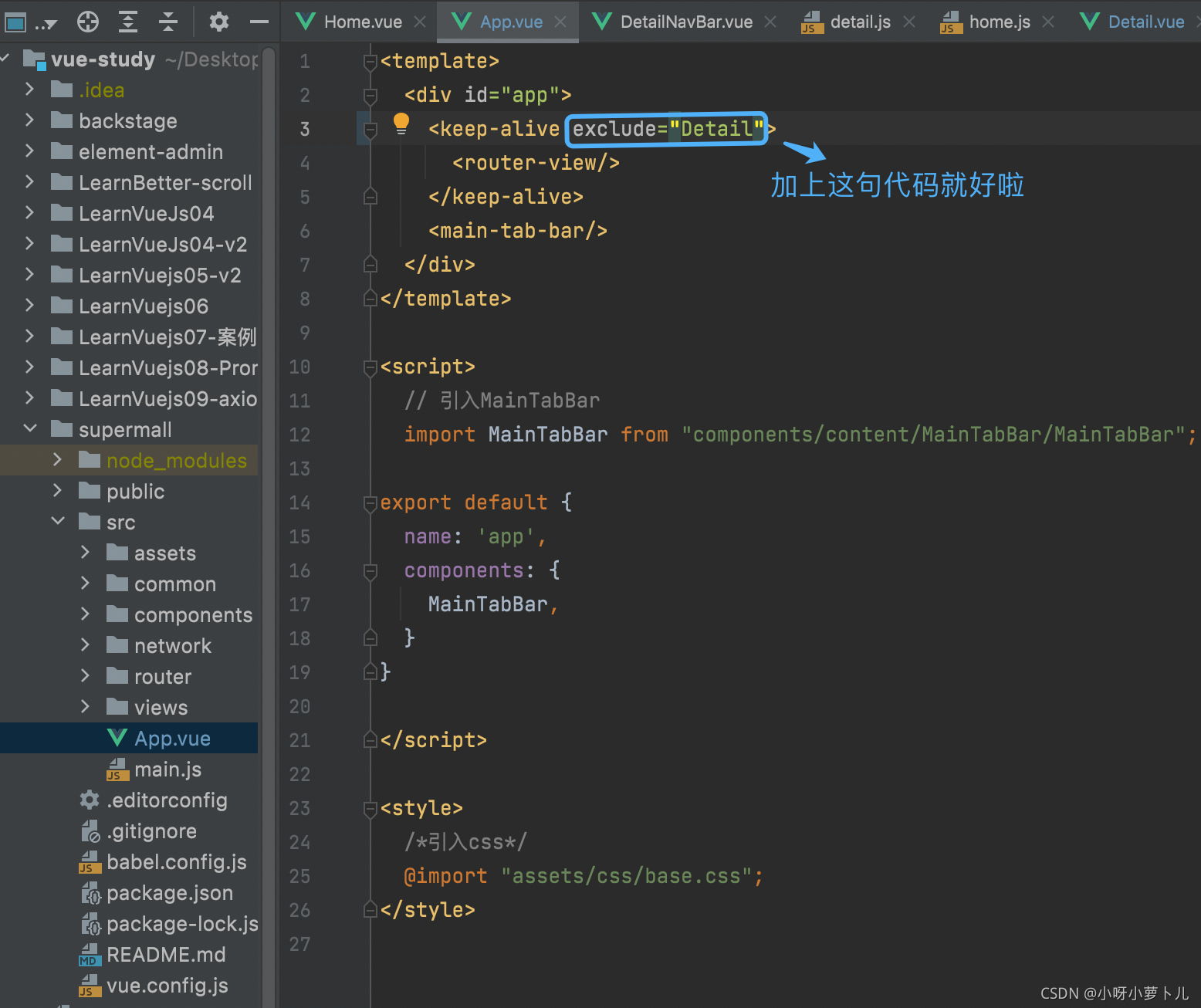This screenshot has width=1201, height=1008.
Task: Expand the element-admin folder
Action: (x=29, y=151)
